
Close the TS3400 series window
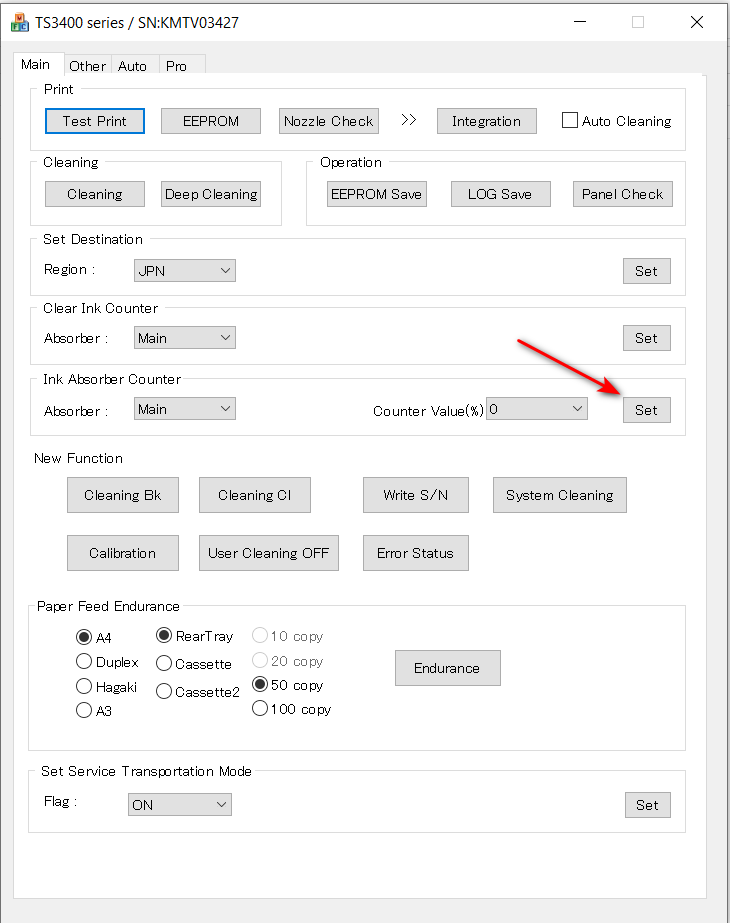coord(697,22)
